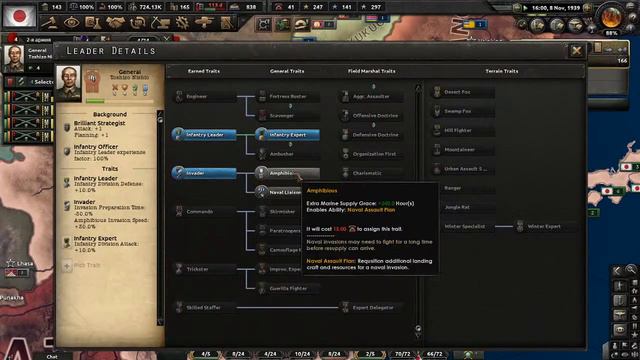Select the Desert Fox terrain trait
640x360 pixels.
463,92
